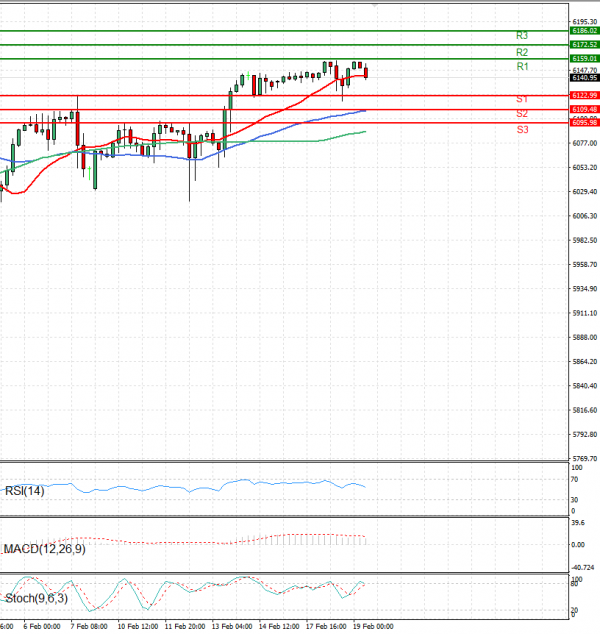Click the 5864.20 price axis value
The width and height of the screenshot is (600, 634).
pos(585,361)
